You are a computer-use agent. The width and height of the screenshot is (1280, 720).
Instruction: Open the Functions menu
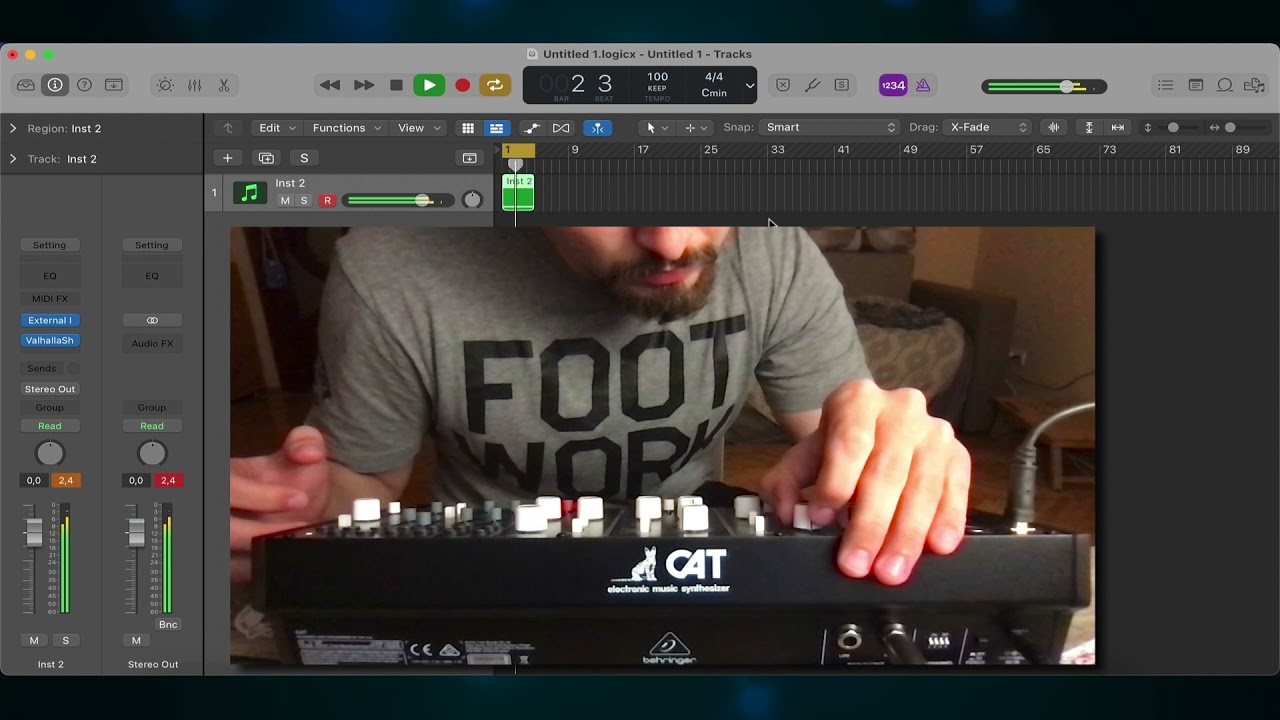346,128
